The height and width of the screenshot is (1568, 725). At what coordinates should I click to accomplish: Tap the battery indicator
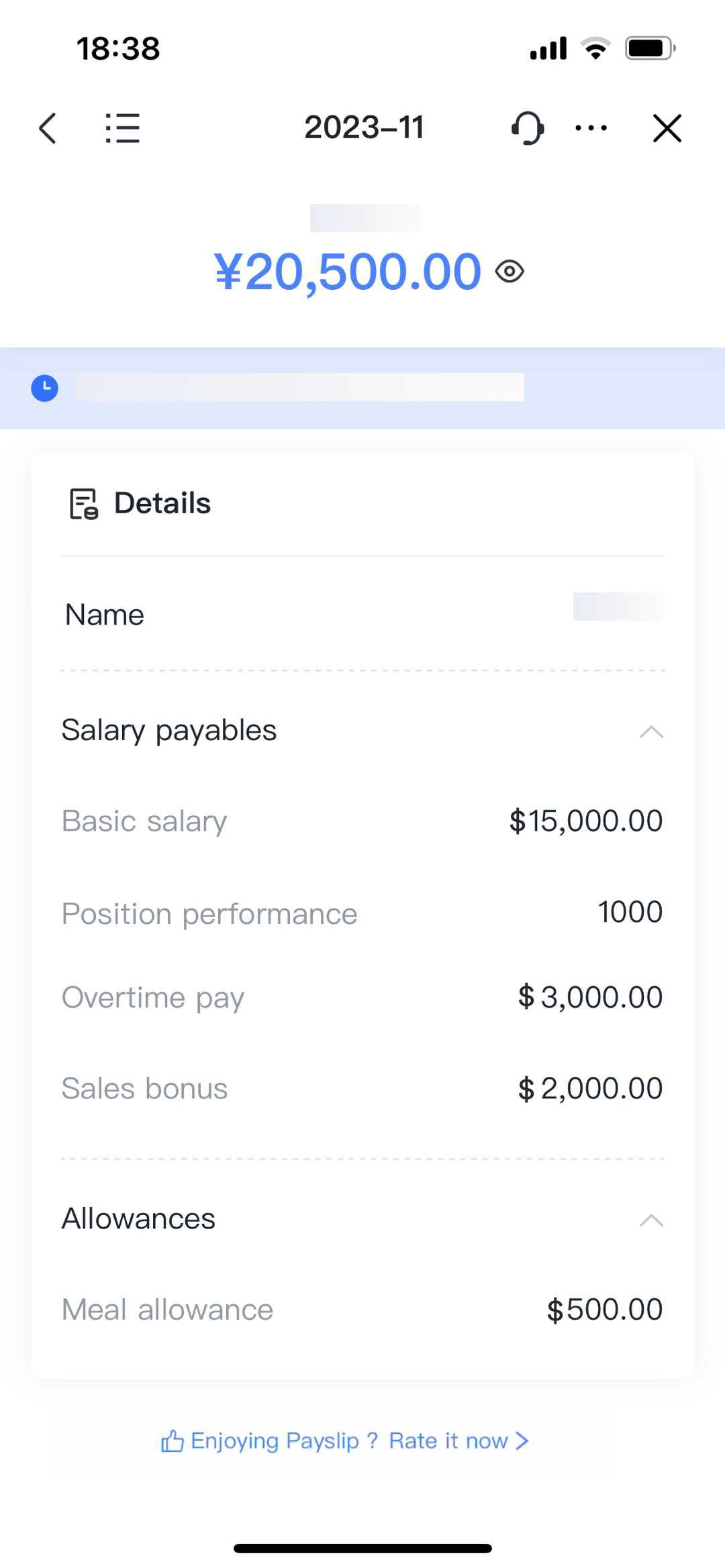pos(648,47)
